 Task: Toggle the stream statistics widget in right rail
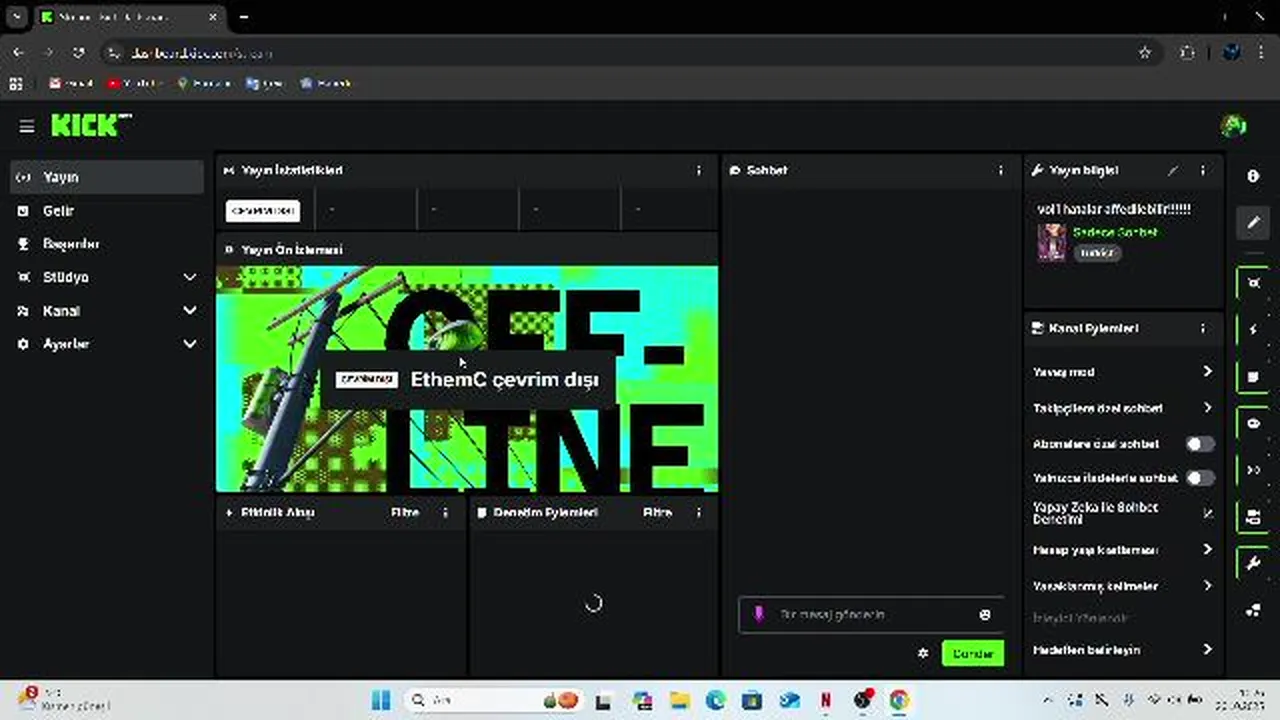pos(1253,283)
